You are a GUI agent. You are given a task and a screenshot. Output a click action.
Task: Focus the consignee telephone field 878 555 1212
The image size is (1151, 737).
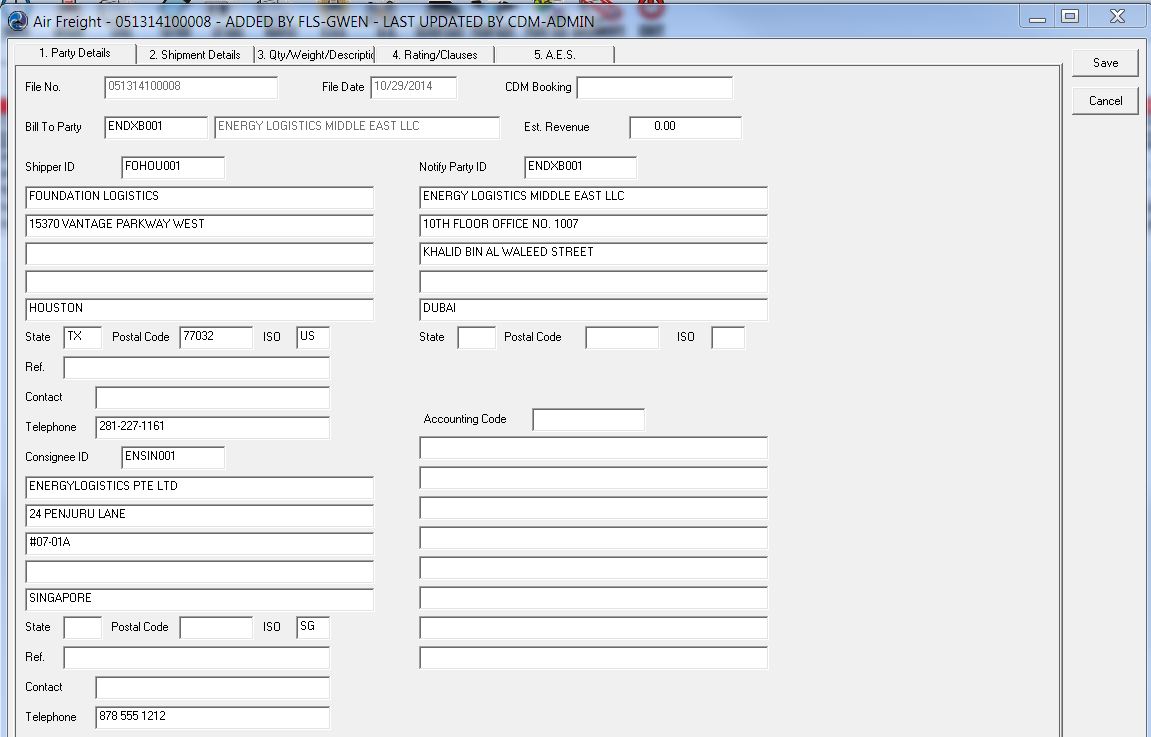[x=212, y=717]
